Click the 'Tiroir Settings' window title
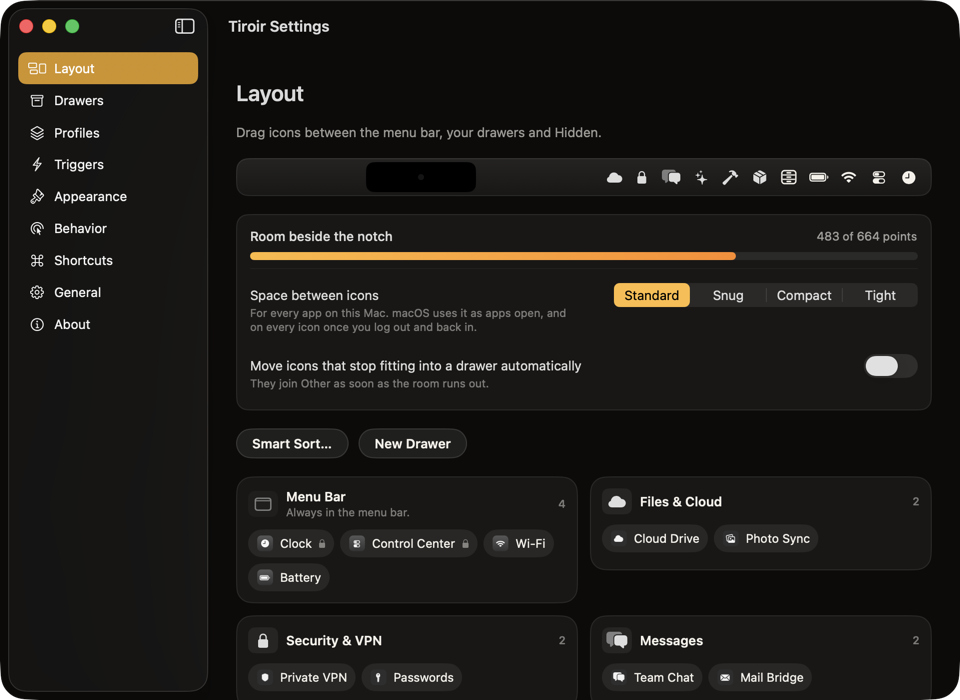 point(279,26)
